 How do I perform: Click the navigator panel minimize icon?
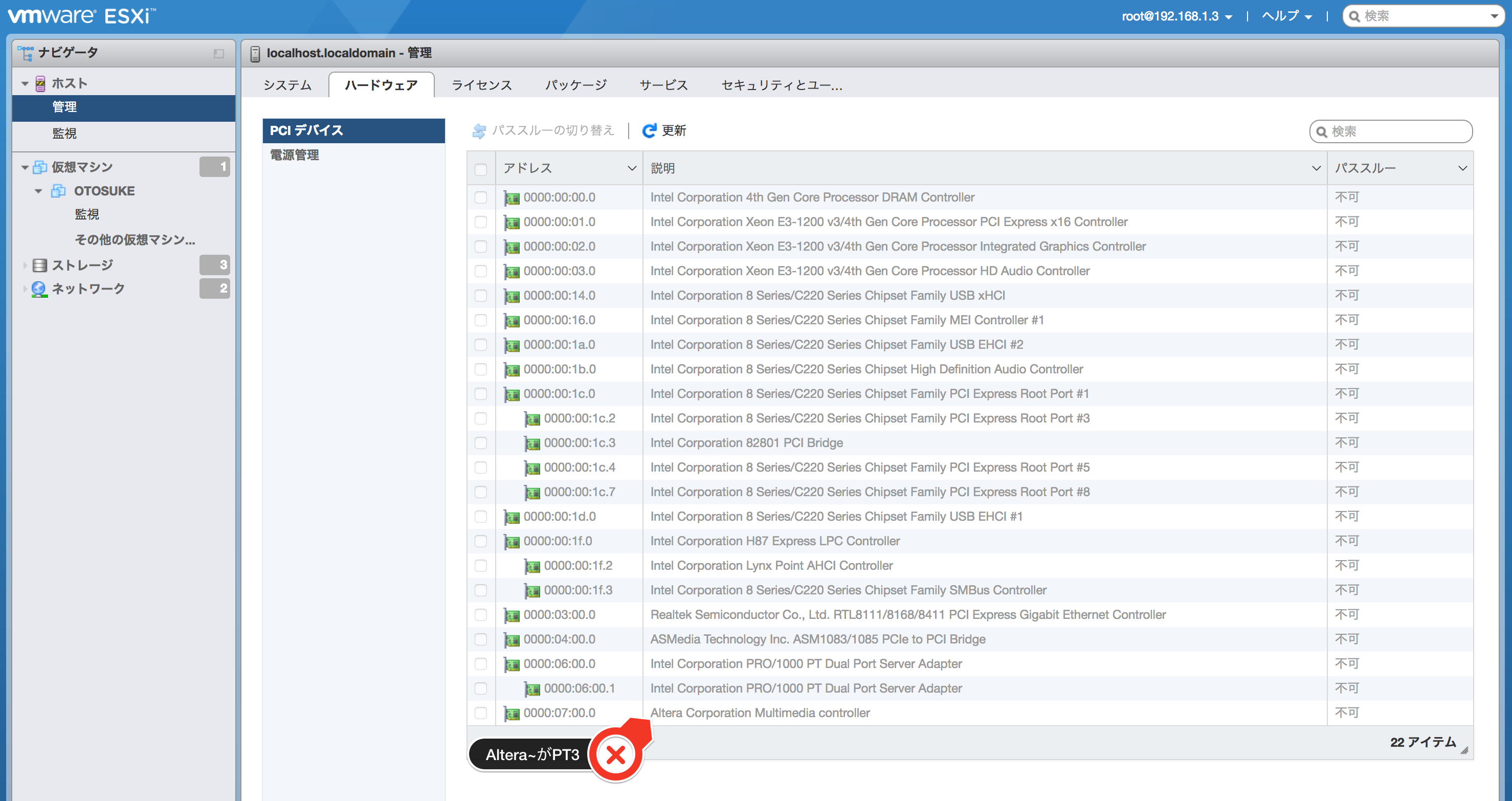[219, 53]
